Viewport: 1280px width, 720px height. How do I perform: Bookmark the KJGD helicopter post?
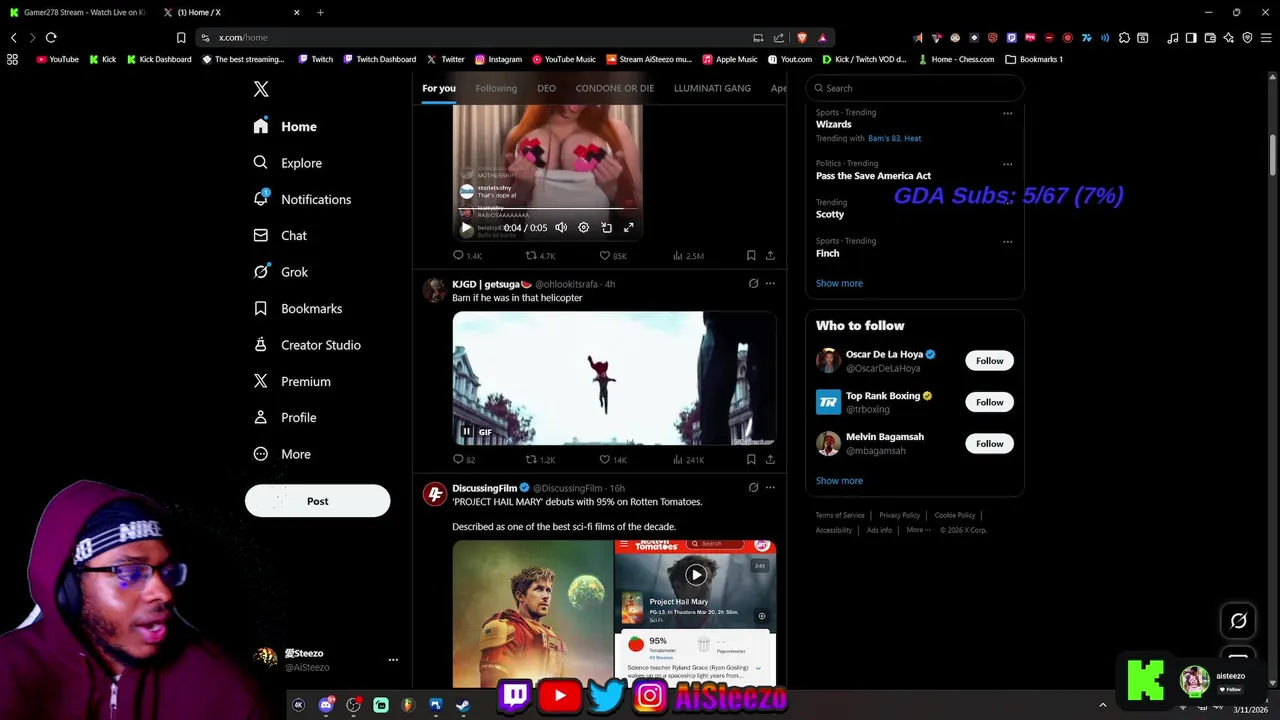(x=751, y=460)
